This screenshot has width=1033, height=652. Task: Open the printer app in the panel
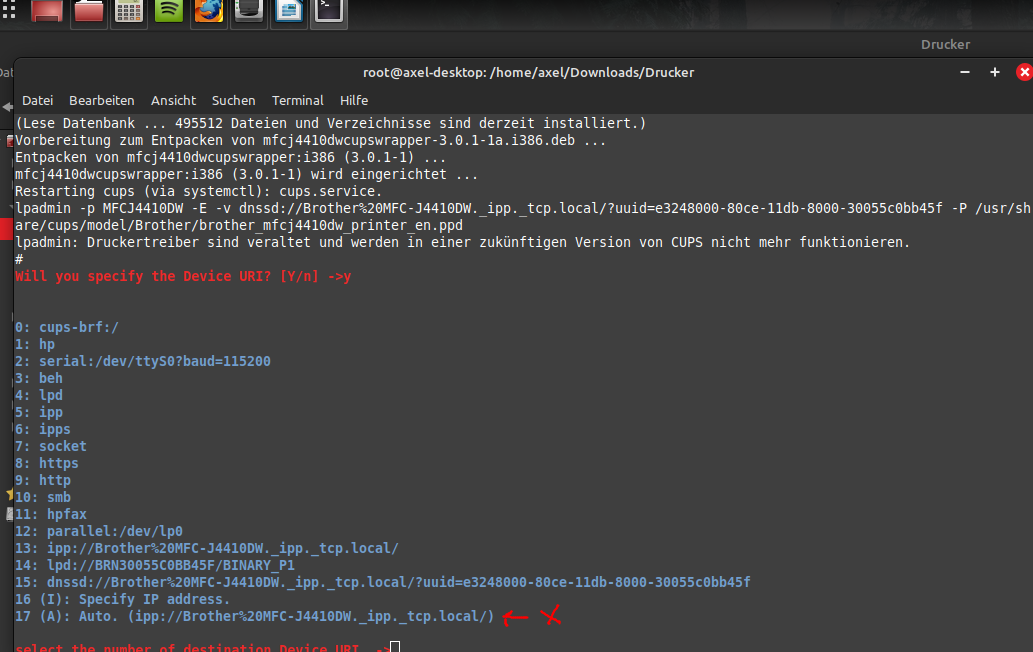pyautogui.click(x=249, y=11)
